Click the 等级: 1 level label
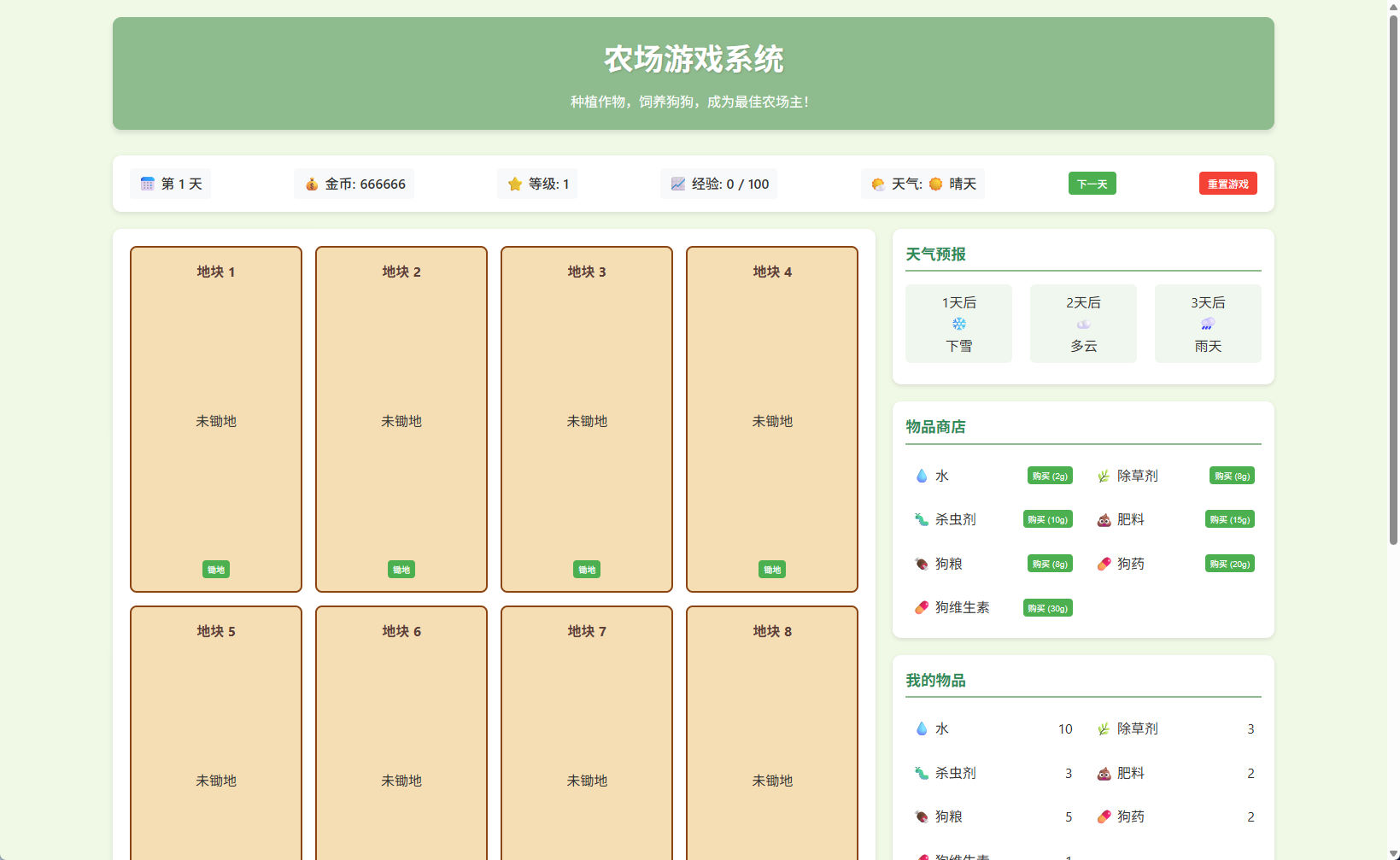This screenshot has width=1400, height=860. tap(548, 184)
